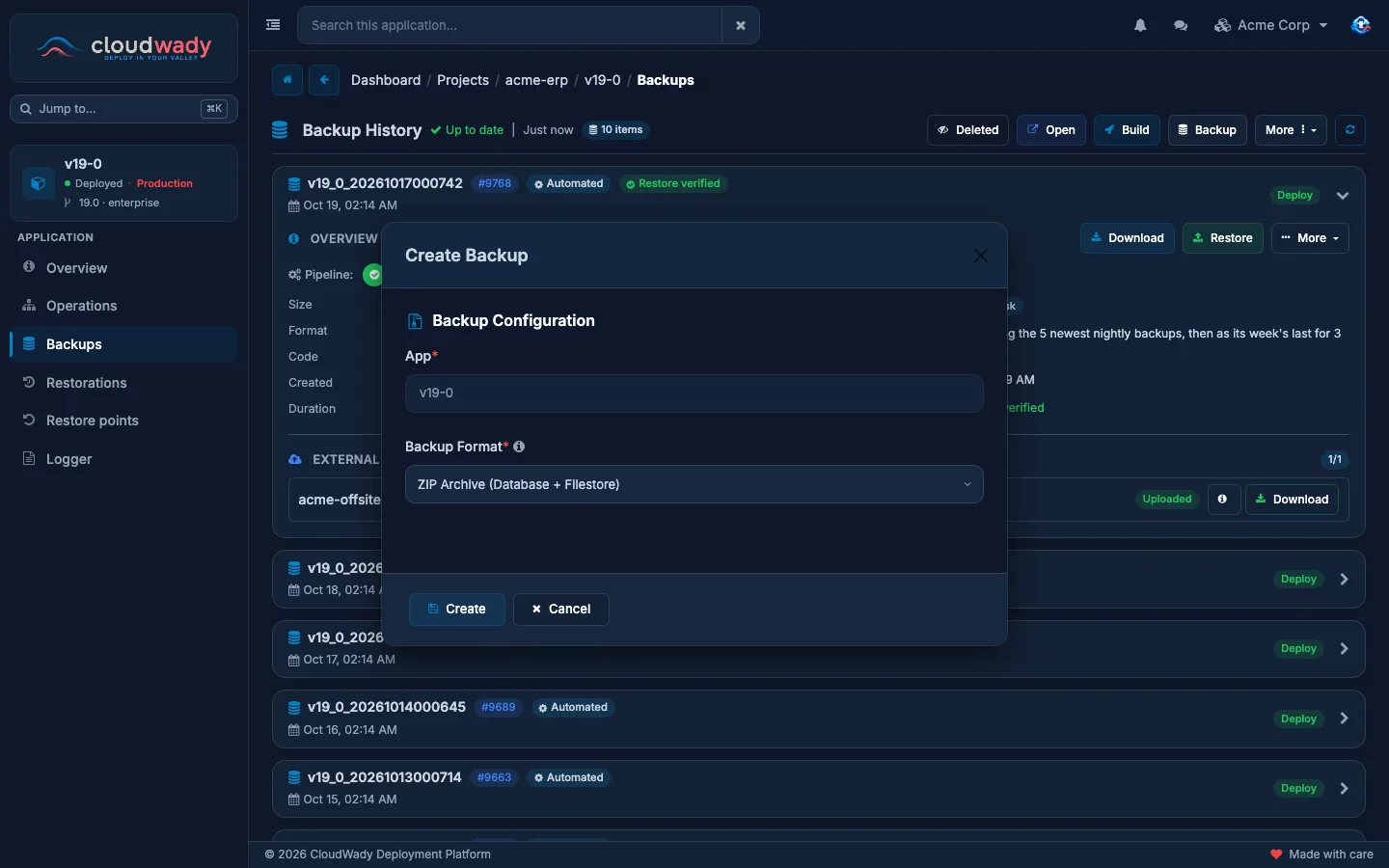Click Download next to the Restore button
The height and width of the screenshot is (868, 1389).
coord(1128,238)
